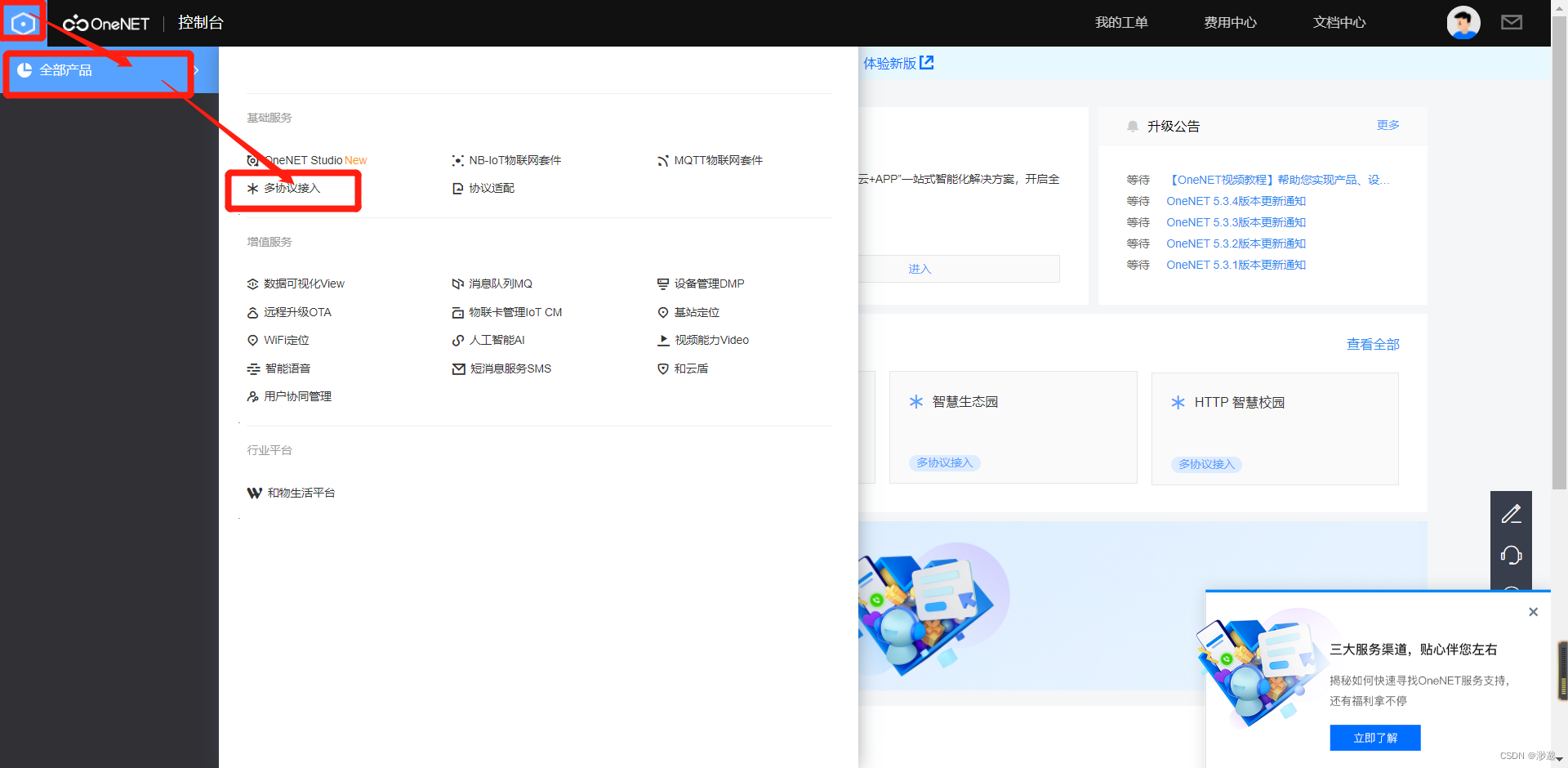
Task: Click the bell icon beside 升级公告
Action: [1133, 127]
